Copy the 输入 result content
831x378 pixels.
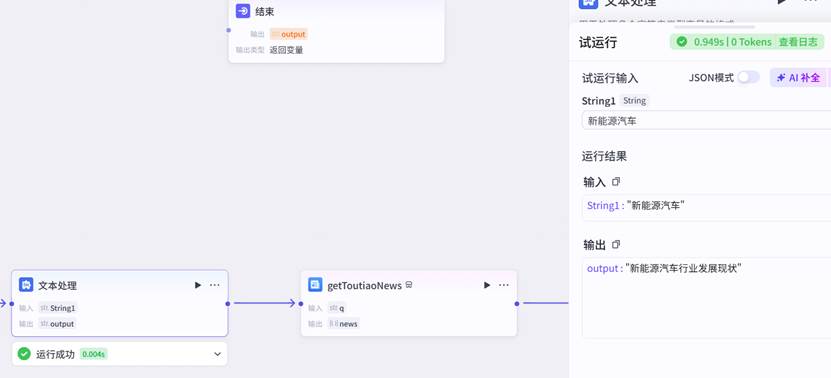(x=616, y=182)
